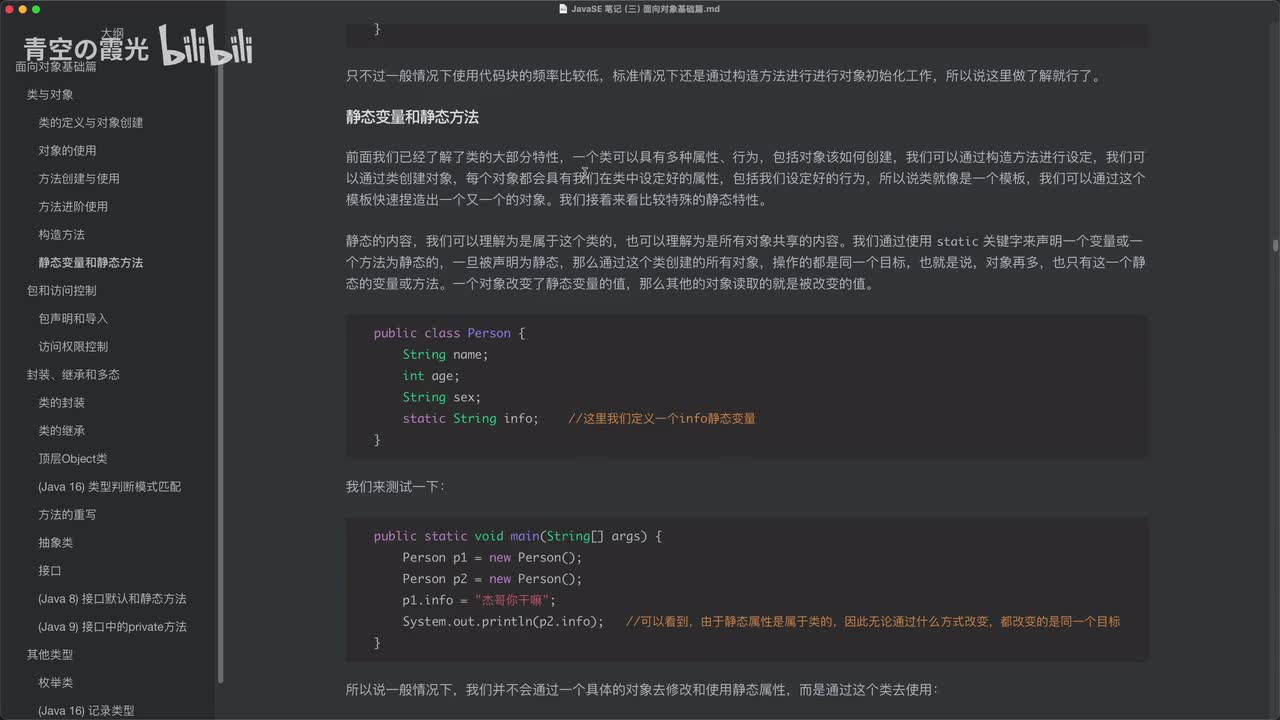Click the paragraph starting 前面我们已经了解了类的大部分特性
The image size is (1280, 720).
pyautogui.click(x=746, y=178)
